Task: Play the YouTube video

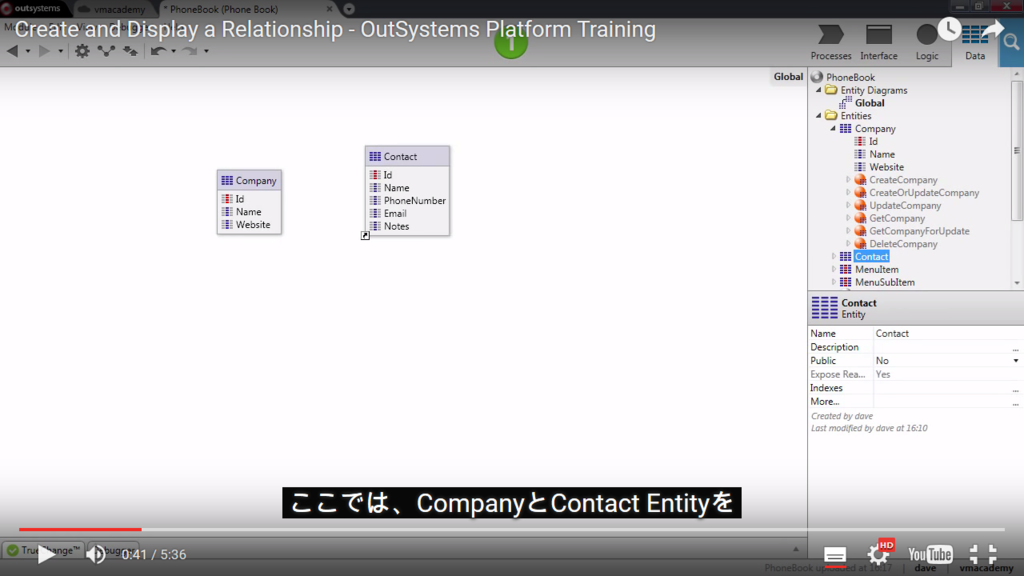Action: 46,554
